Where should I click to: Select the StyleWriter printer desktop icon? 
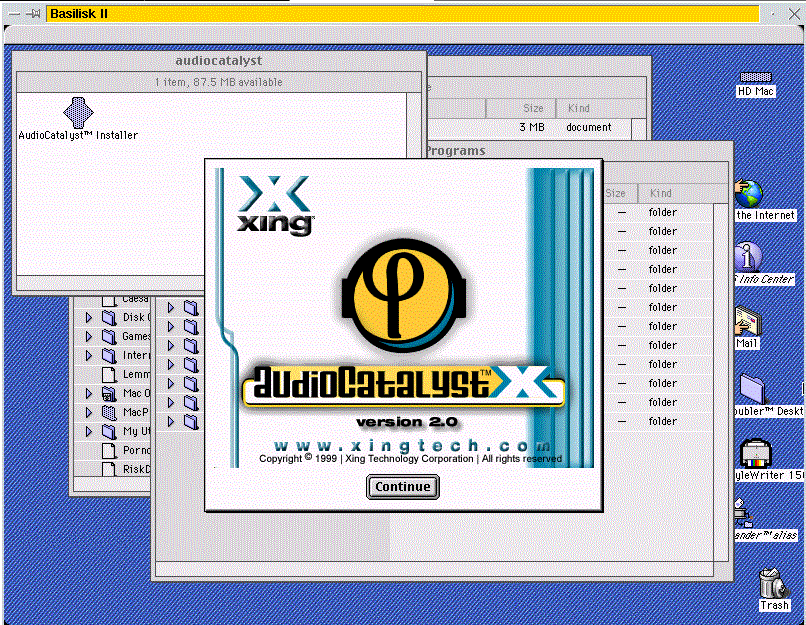755,453
